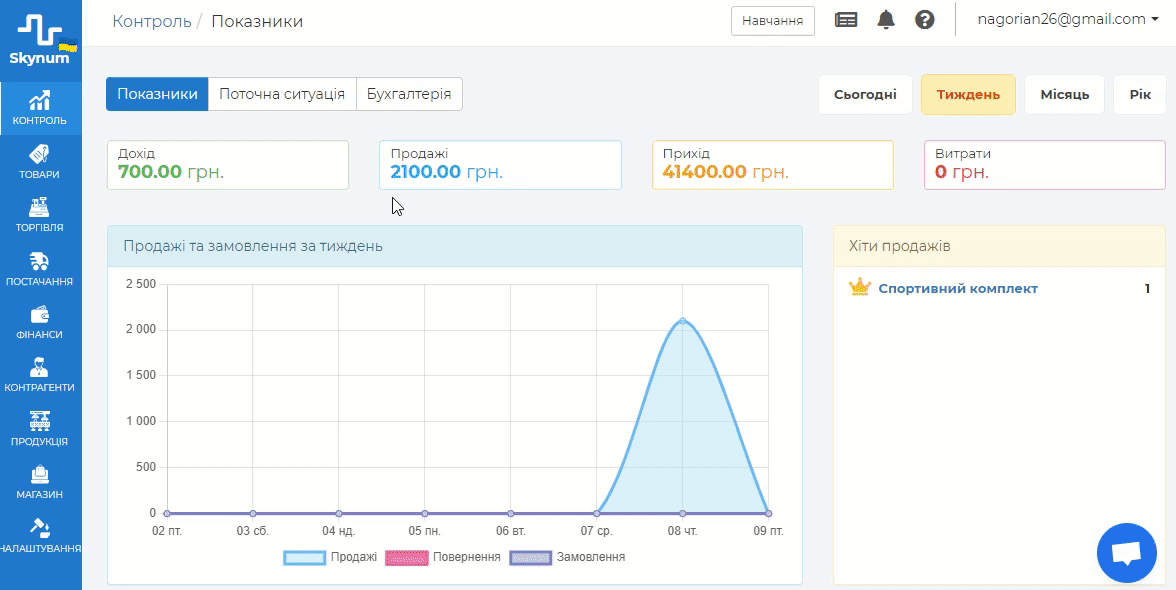Click the Контроль breadcrumb link
The width and height of the screenshot is (1176, 590).
[152, 21]
